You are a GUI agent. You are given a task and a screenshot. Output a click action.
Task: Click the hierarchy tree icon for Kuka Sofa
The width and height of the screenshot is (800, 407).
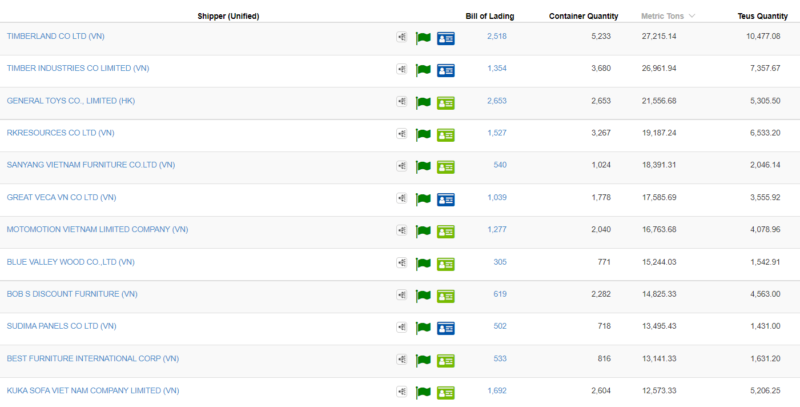pyautogui.click(x=401, y=392)
